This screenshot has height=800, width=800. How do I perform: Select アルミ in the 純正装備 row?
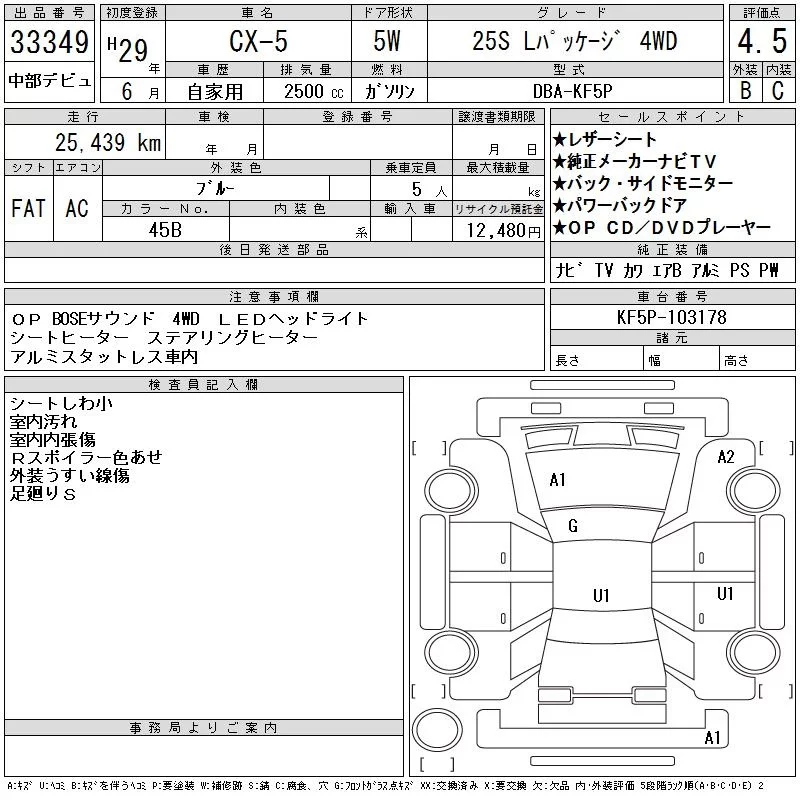705,270
